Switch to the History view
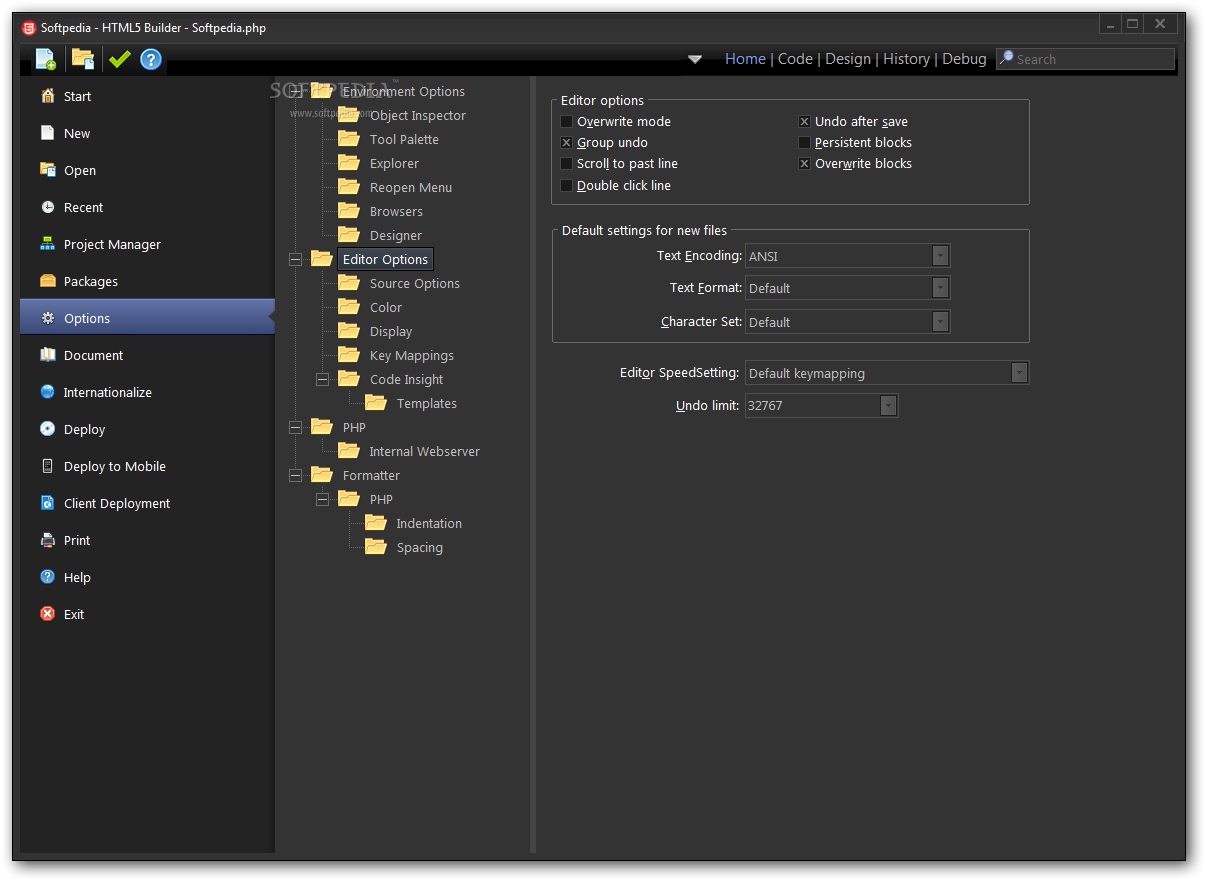 (907, 59)
